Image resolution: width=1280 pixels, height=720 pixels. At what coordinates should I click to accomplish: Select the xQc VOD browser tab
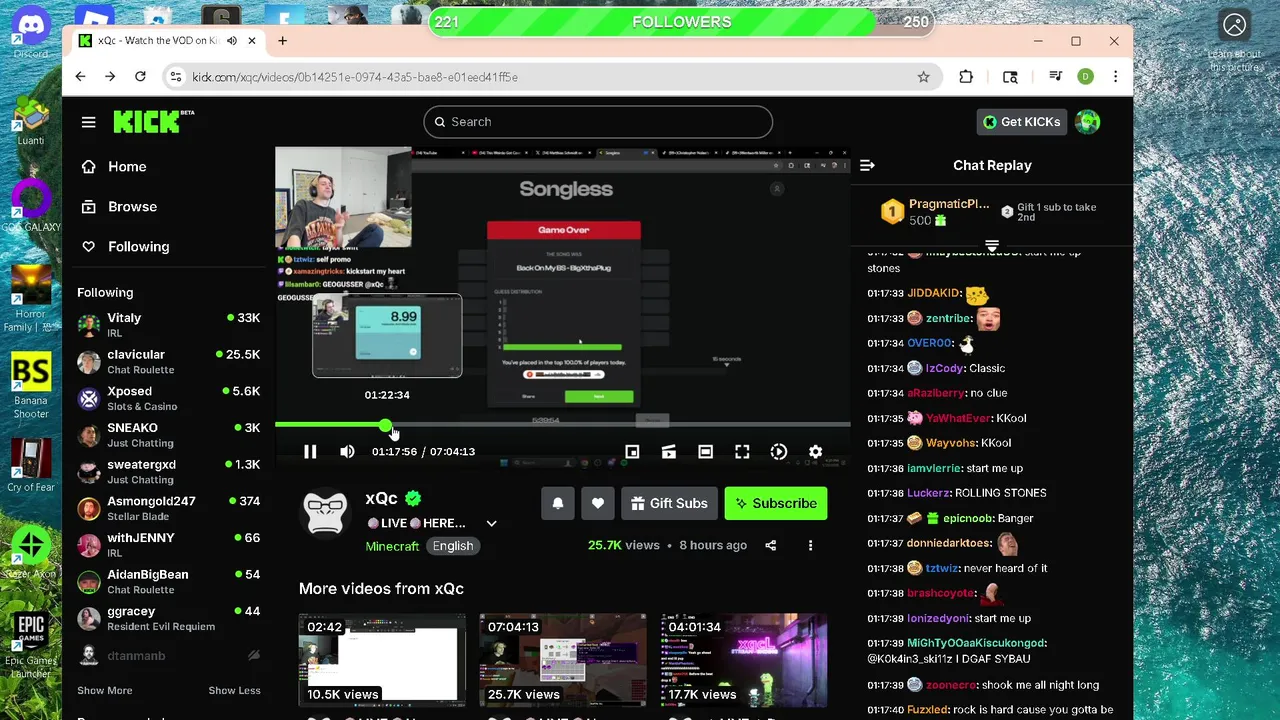(x=167, y=41)
